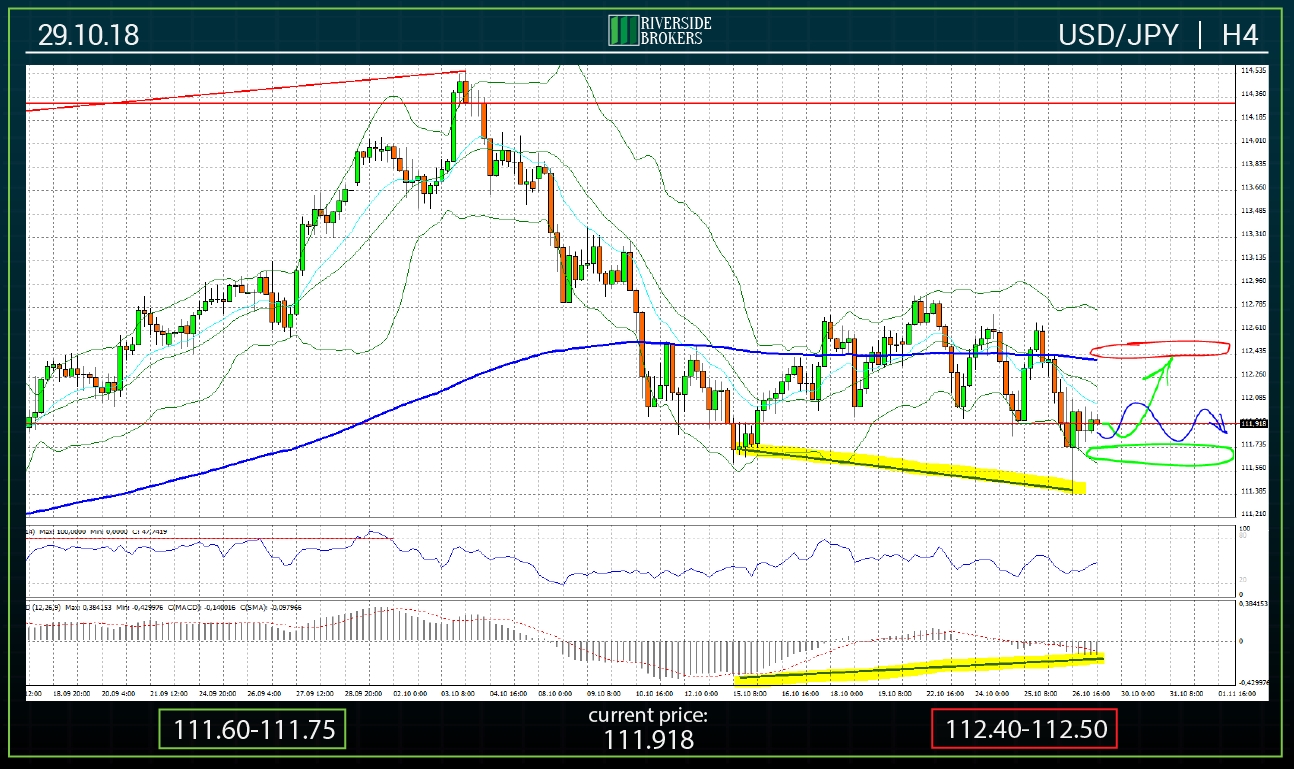Click the 113.660 price axis label
This screenshot has height=769, width=1294.
pos(1253,187)
